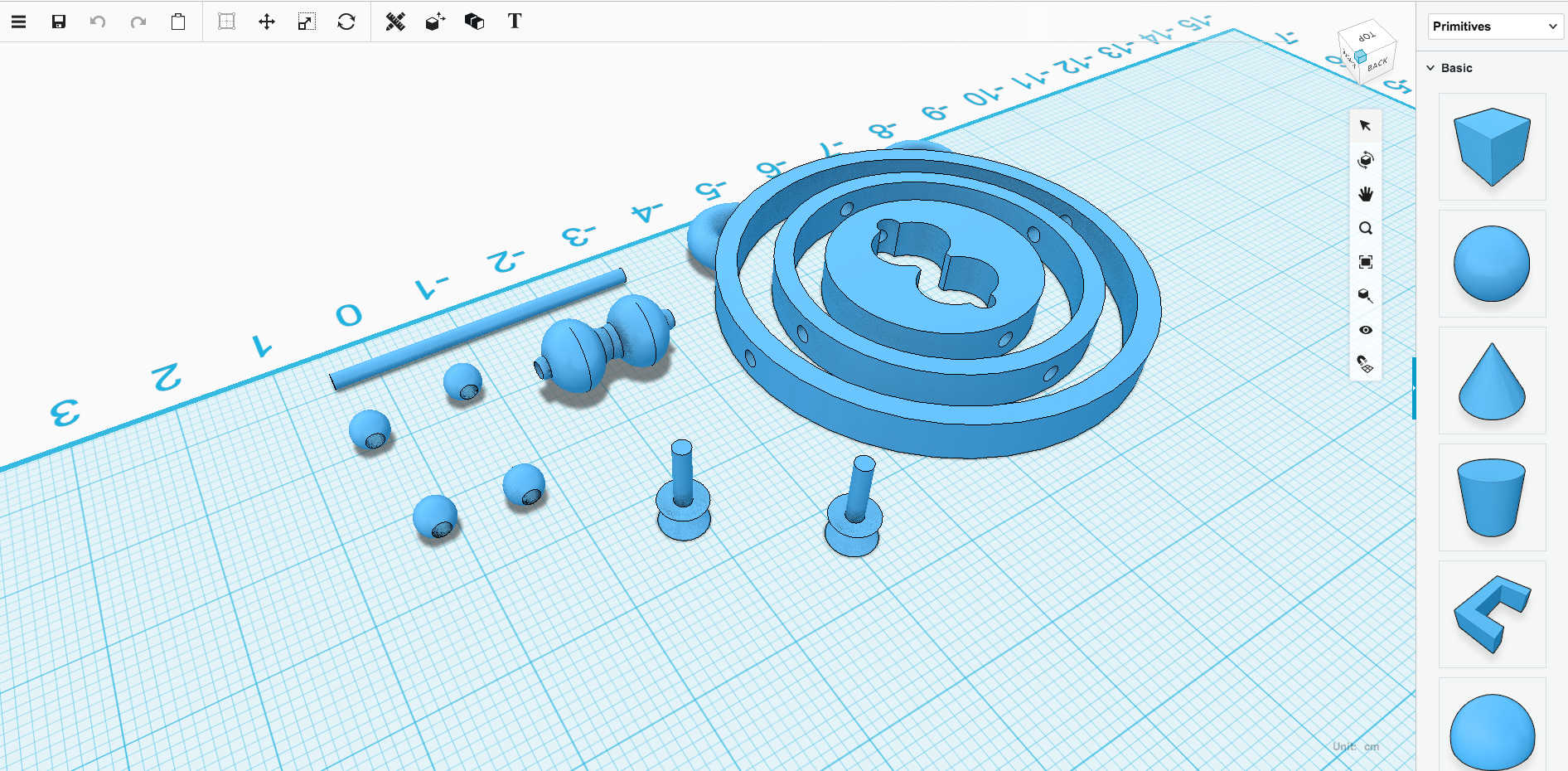Activate the selection box tool
Viewport: 1568px width, 771px height.
coord(226,22)
